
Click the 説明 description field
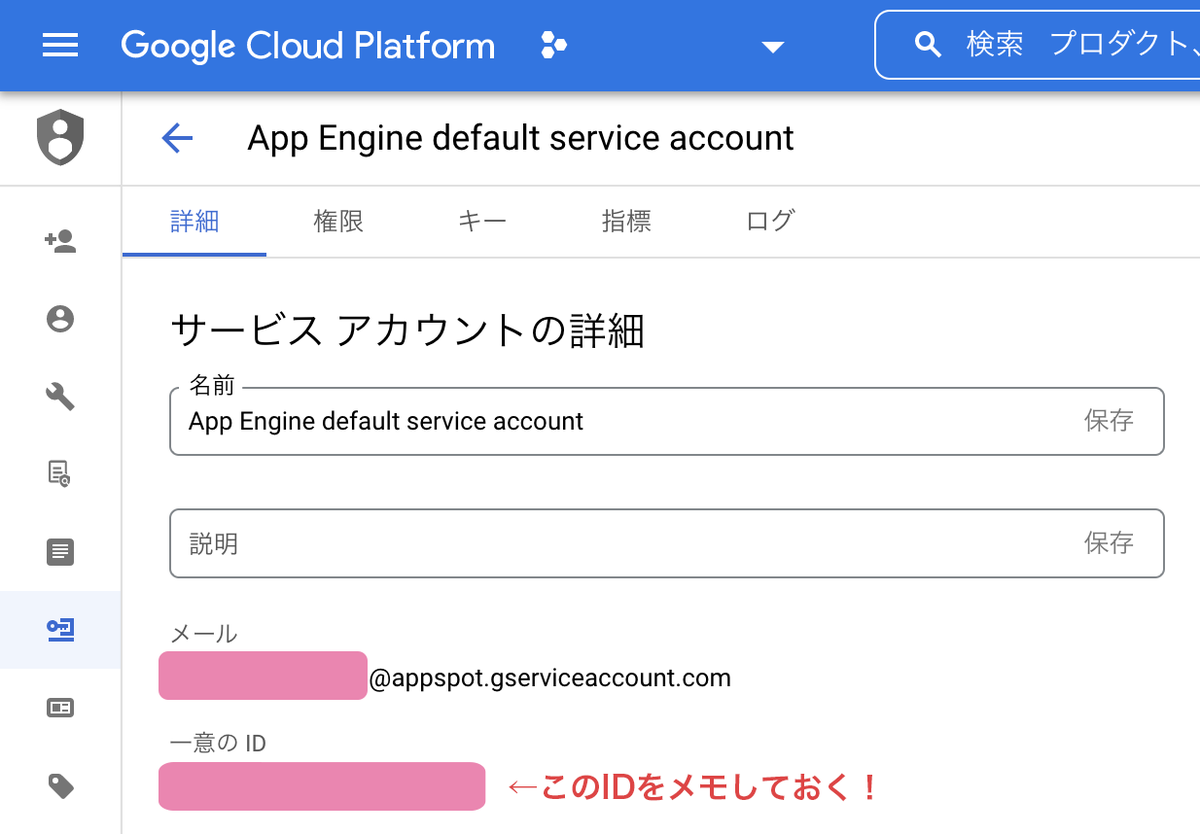point(667,543)
